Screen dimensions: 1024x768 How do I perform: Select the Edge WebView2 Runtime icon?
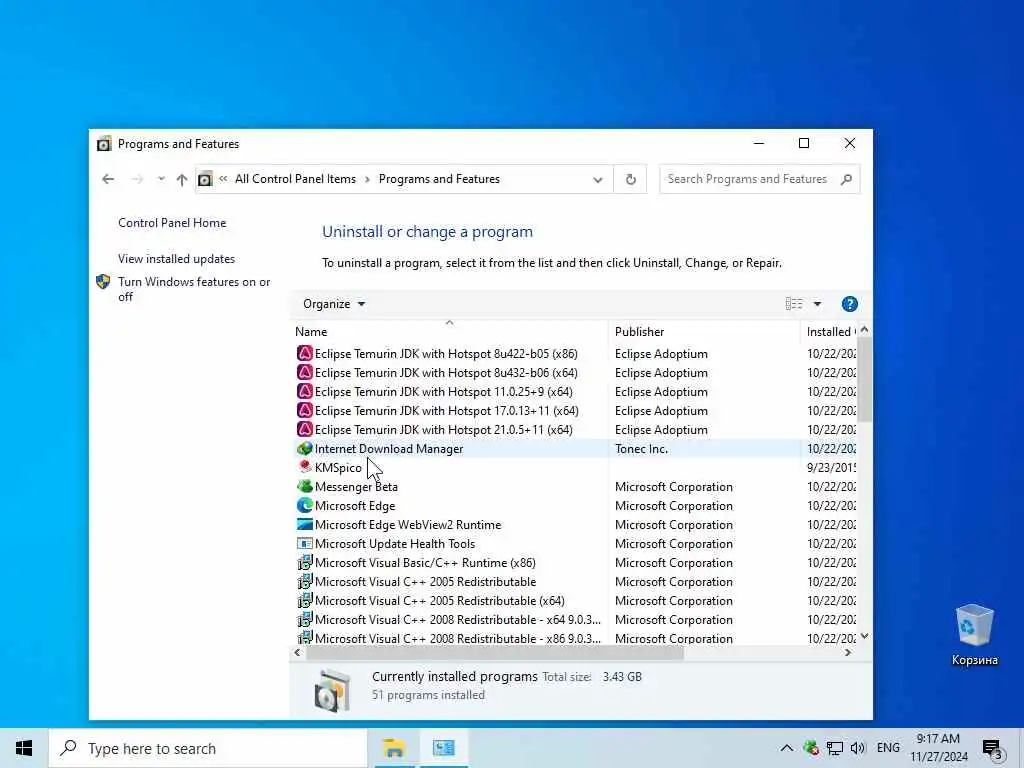pyautogui.click(x=304, y=524)
